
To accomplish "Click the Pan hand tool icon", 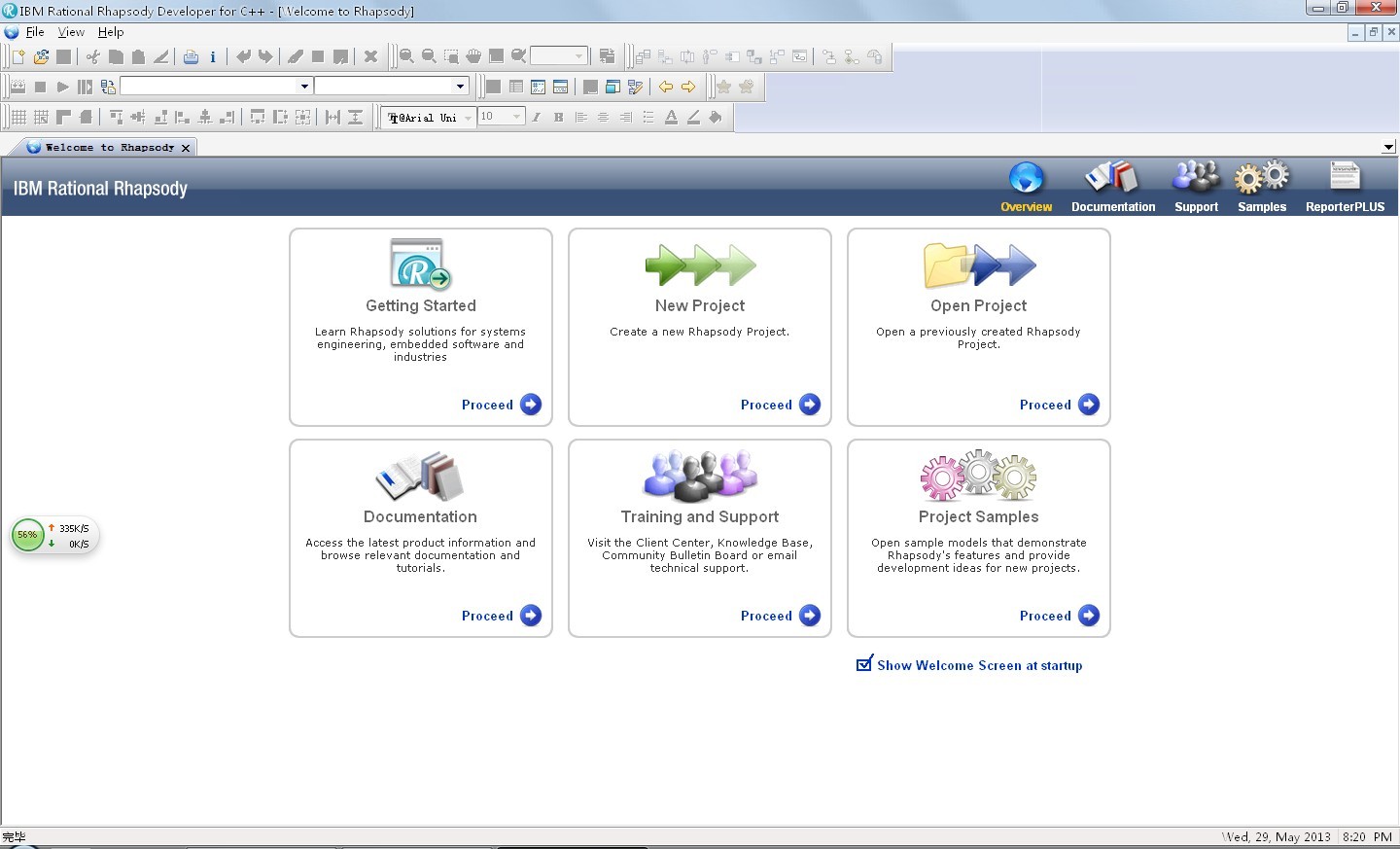I will (473, 56).
